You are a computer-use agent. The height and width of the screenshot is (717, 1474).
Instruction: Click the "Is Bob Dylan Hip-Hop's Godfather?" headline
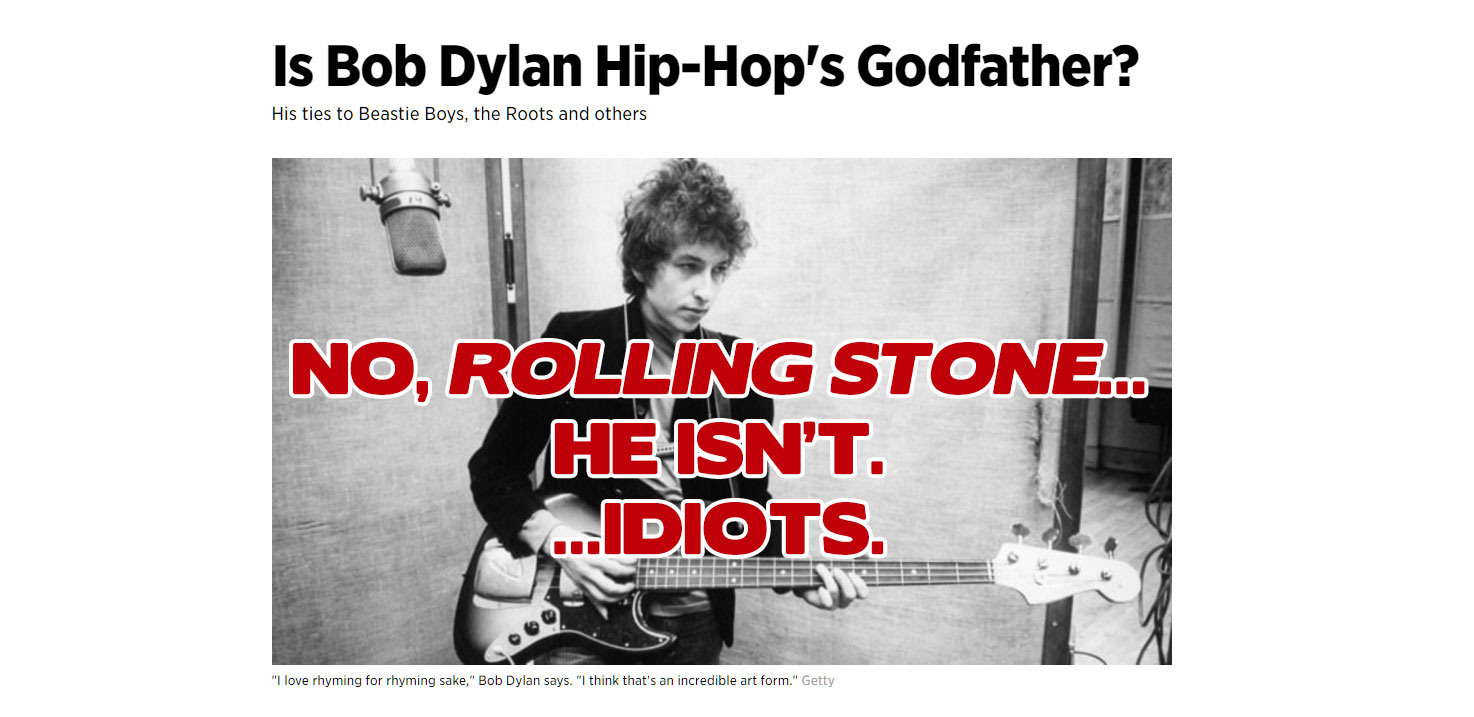pyautogui.click(x=705, y=68)
